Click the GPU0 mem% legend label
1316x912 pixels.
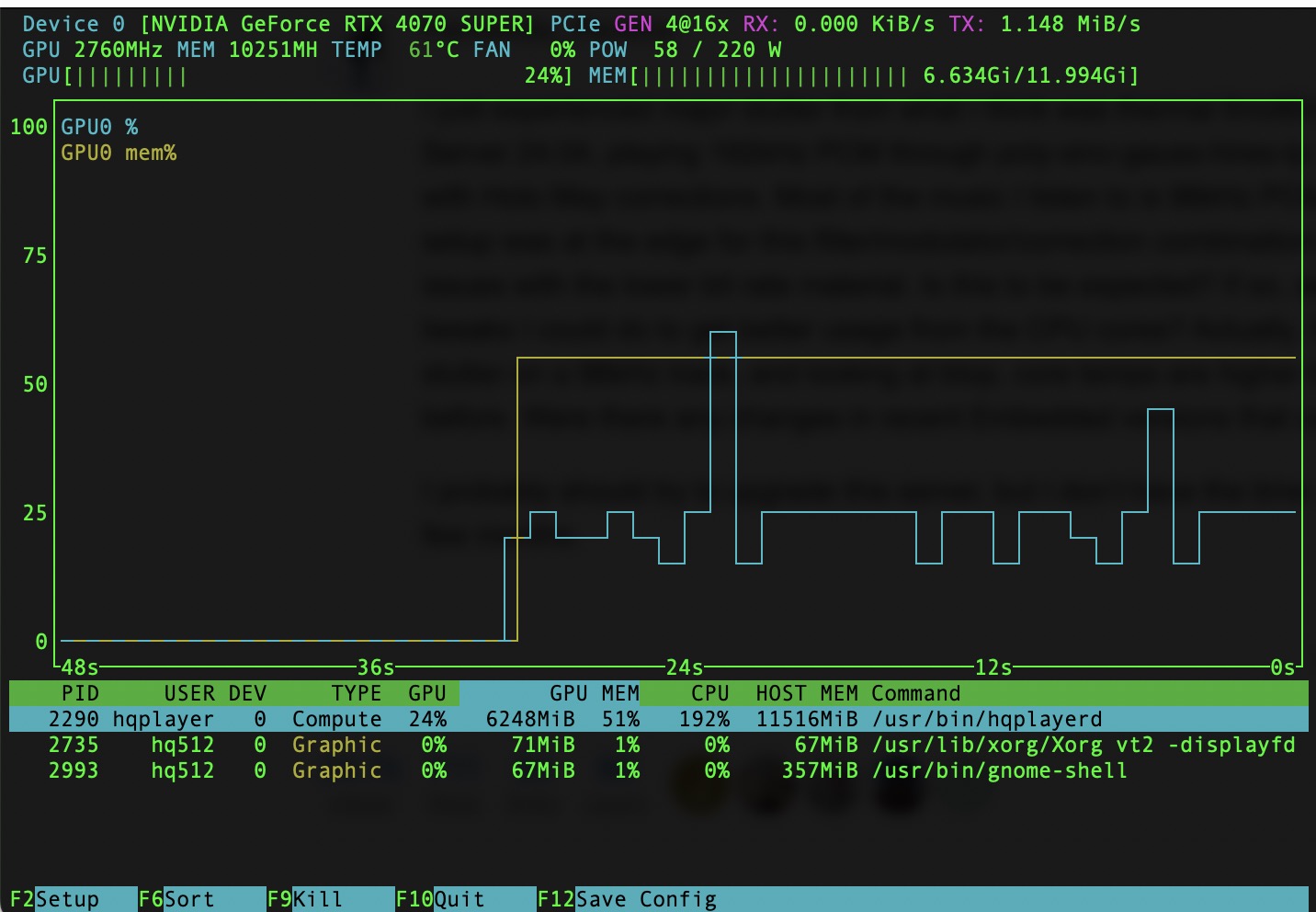pos(119,153)
